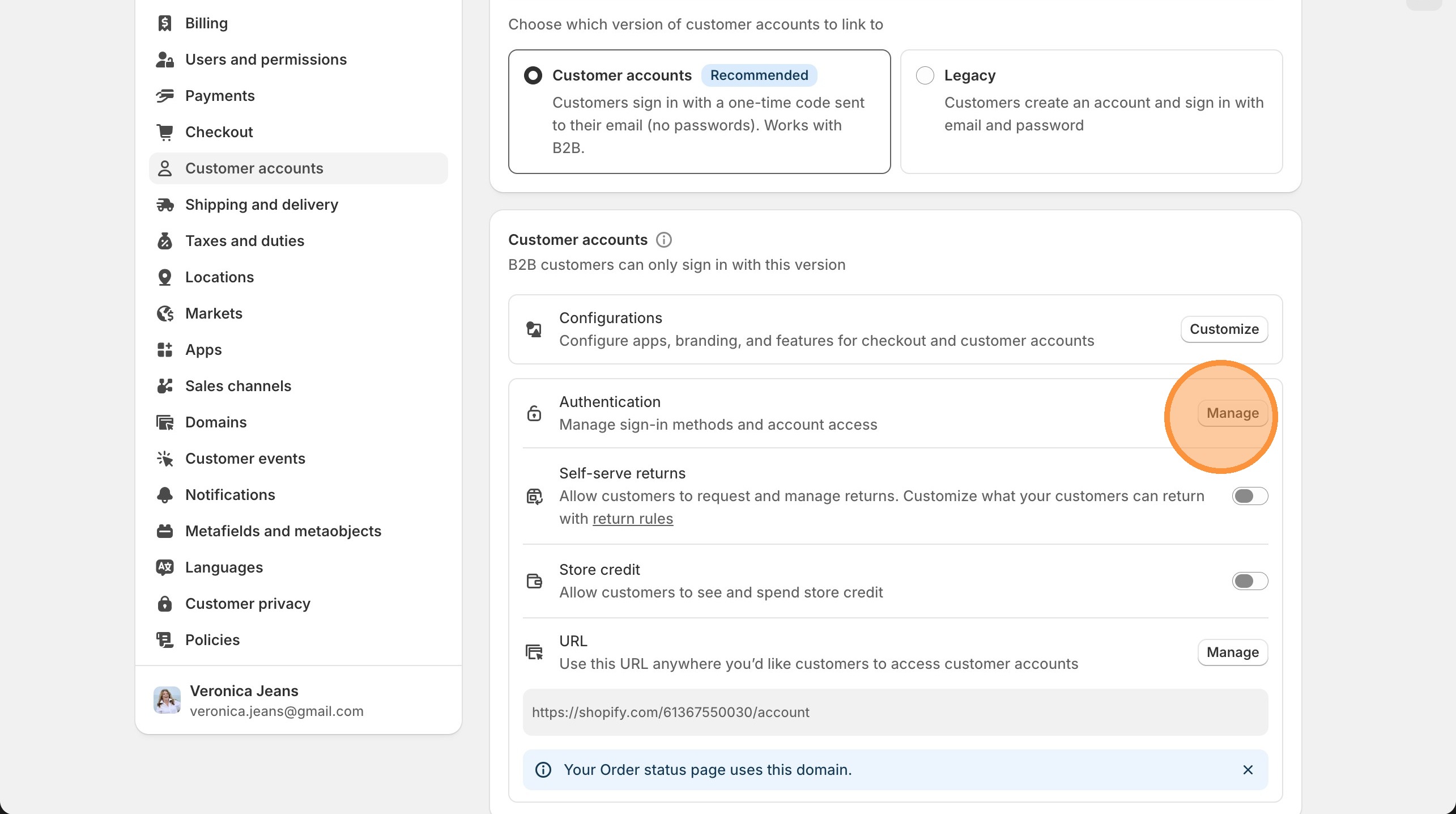The image size is (1456, 814).
Task: Open the return rules link
Action: tap(632, 518)
